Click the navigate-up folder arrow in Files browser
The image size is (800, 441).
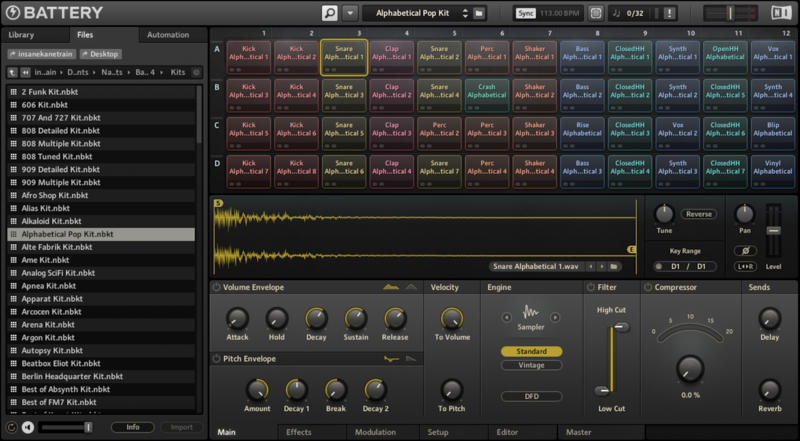(x=13, y=72)
